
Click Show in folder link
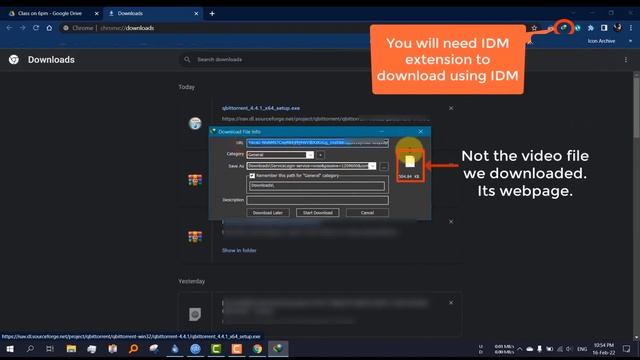[239, 250]
